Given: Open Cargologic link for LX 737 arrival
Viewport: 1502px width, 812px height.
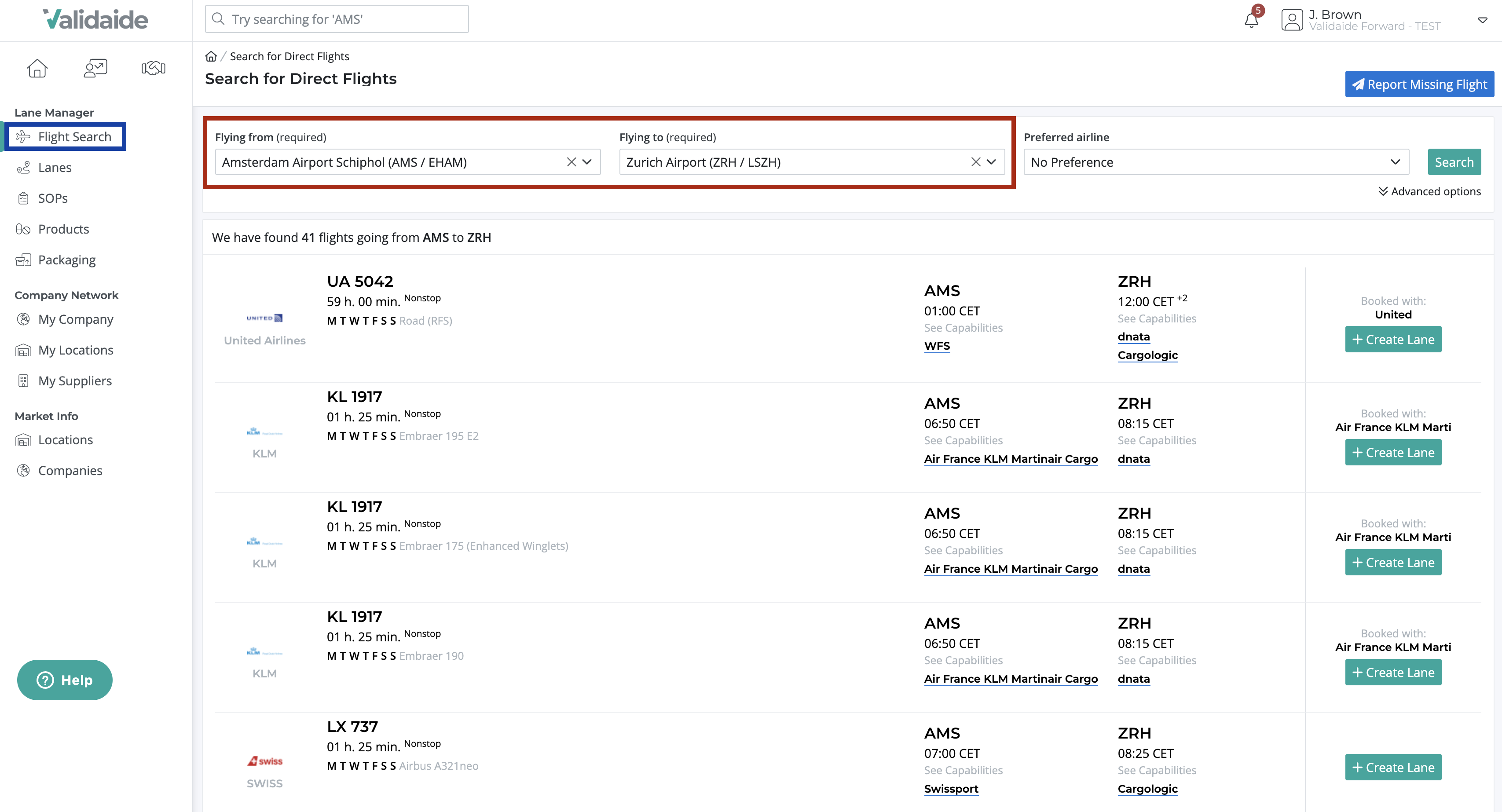Looking at the screenshot, I should click(1147, 789).
